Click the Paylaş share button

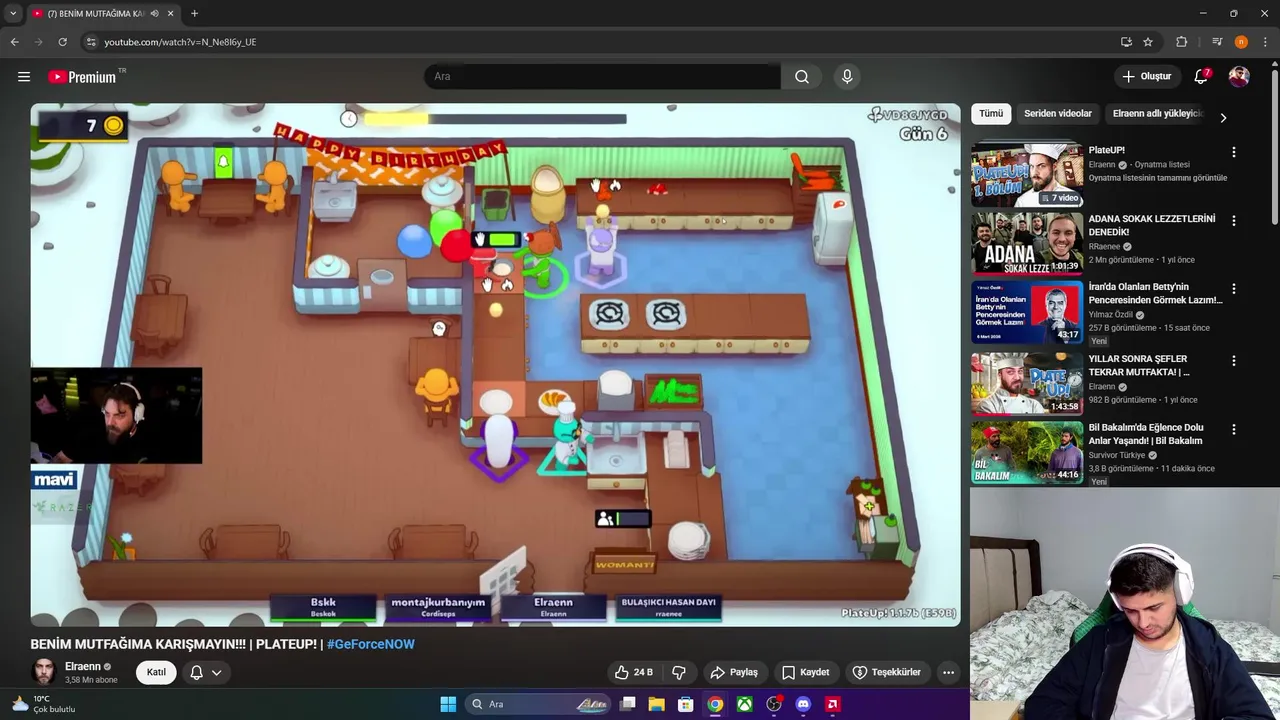point(734,672)
